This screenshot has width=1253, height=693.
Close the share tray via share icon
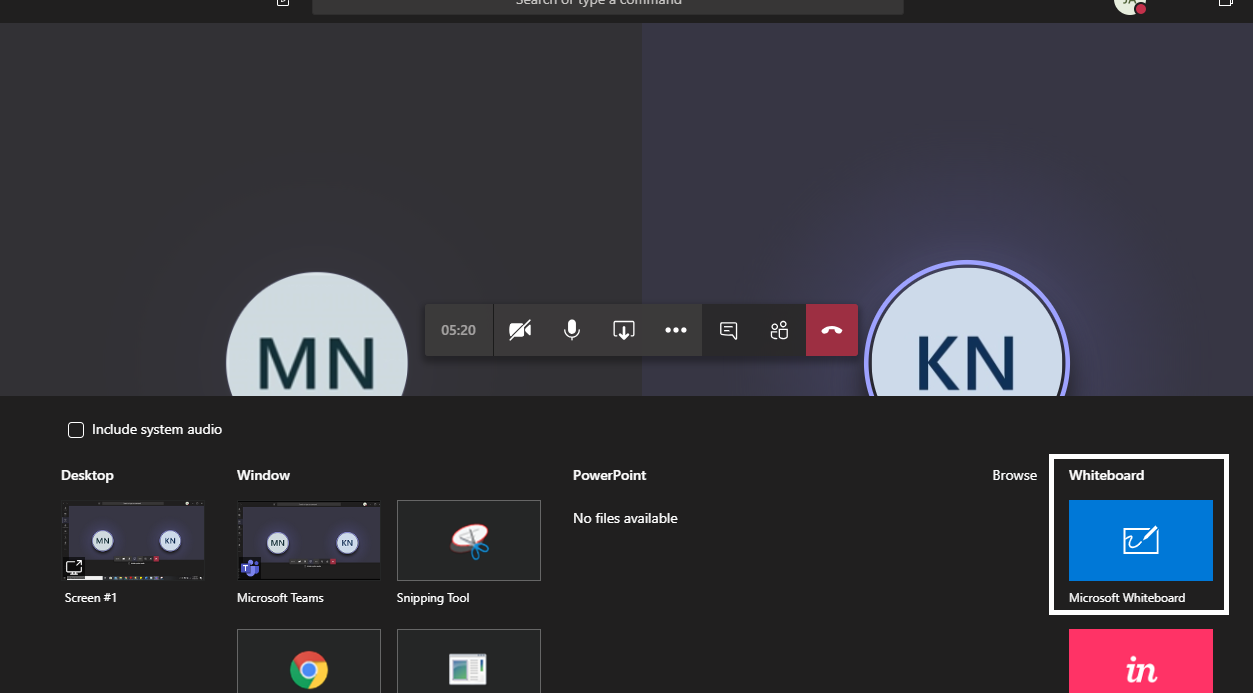coord(624,330)
